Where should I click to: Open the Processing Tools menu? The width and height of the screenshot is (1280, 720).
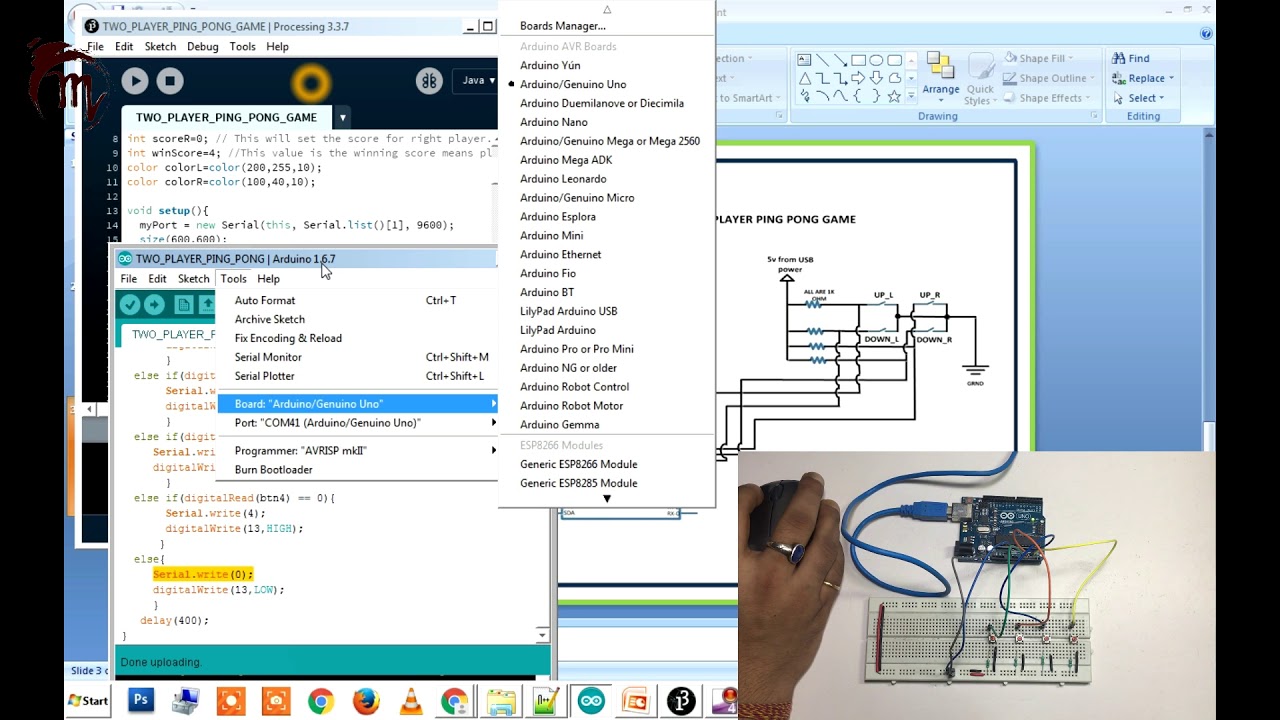pyautogui.click(x=243, y=47)
